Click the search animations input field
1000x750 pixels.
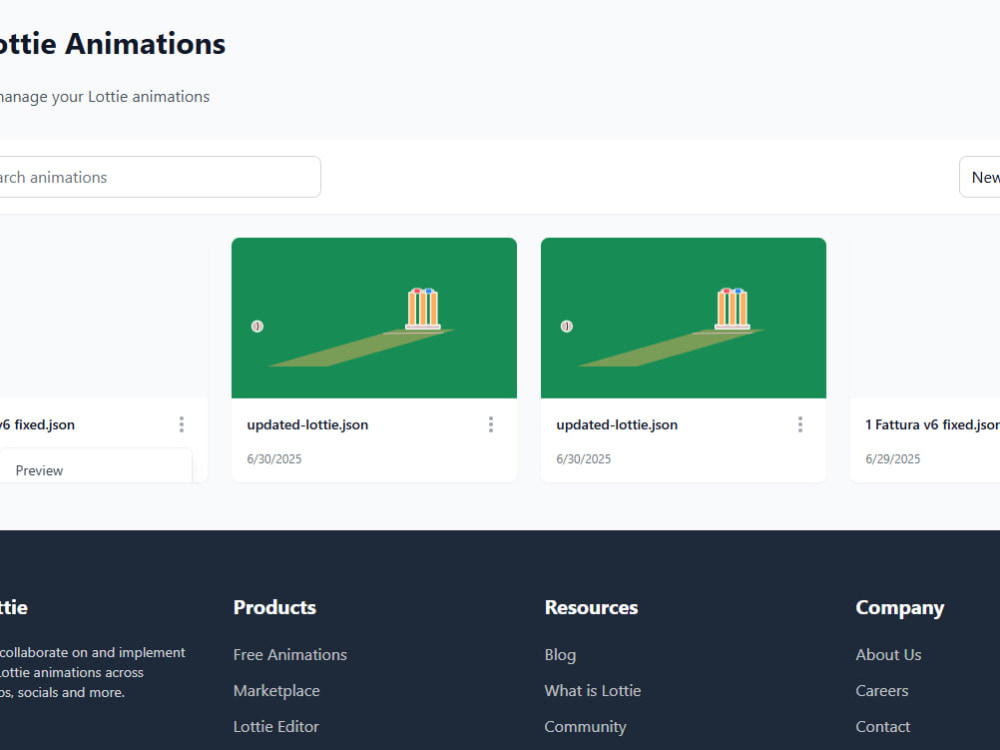point(159,177)
